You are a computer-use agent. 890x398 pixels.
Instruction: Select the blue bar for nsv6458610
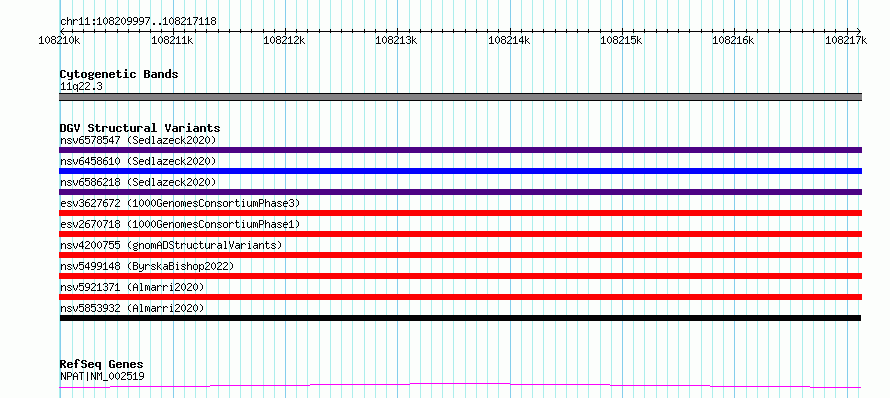click(460, 171)
